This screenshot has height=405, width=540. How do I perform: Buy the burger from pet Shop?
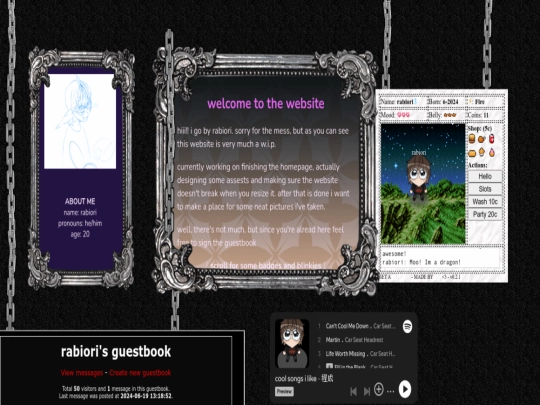click(472, 139)
